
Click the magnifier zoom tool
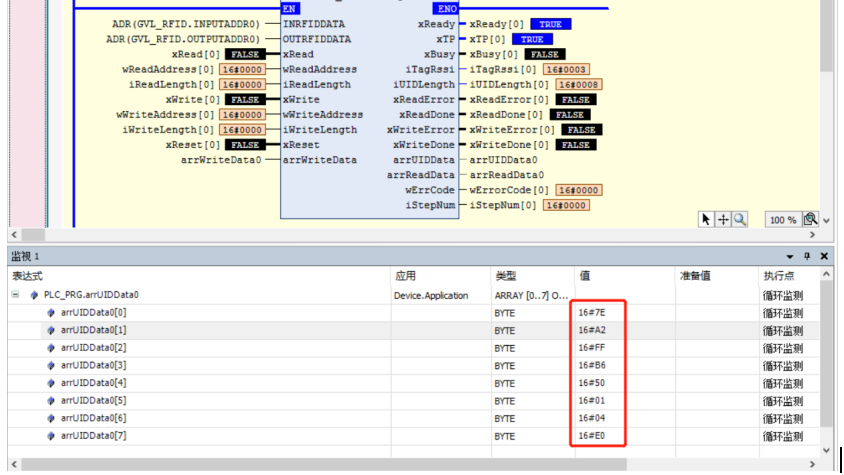coord(740,220)
